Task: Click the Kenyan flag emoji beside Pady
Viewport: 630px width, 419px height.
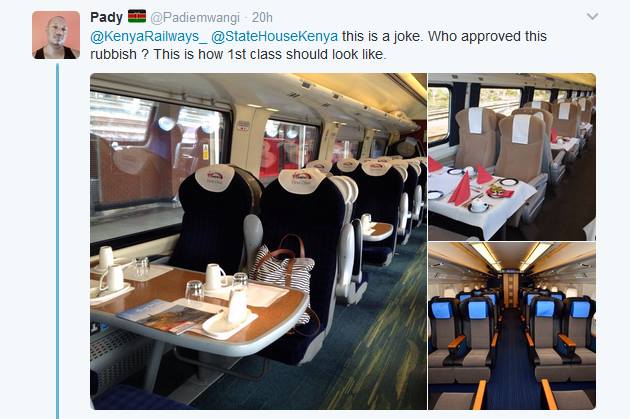Action: [x=137, y=17]
